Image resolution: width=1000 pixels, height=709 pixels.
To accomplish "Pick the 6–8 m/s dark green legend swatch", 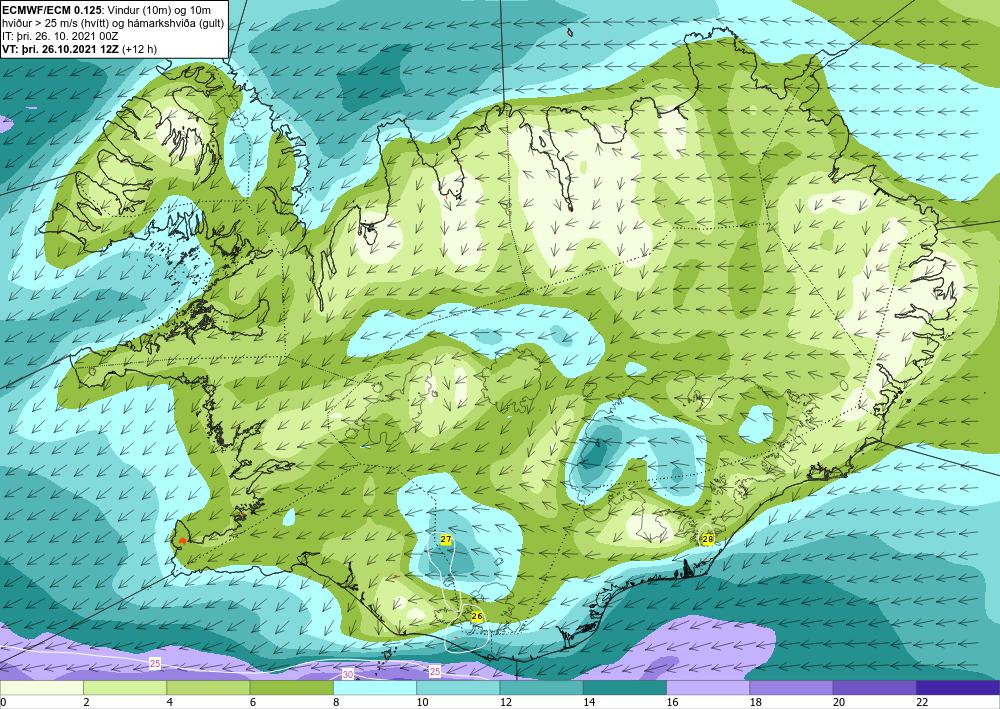I will [291, 688].
